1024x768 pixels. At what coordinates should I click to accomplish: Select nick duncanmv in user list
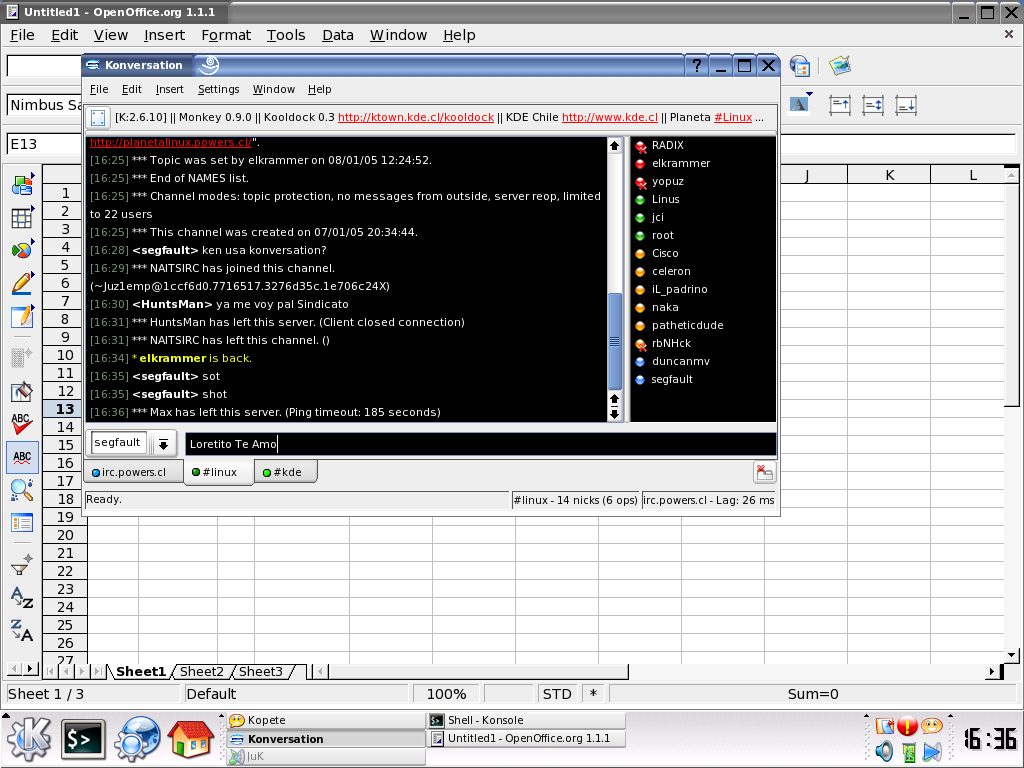click(x=680, y=361)
